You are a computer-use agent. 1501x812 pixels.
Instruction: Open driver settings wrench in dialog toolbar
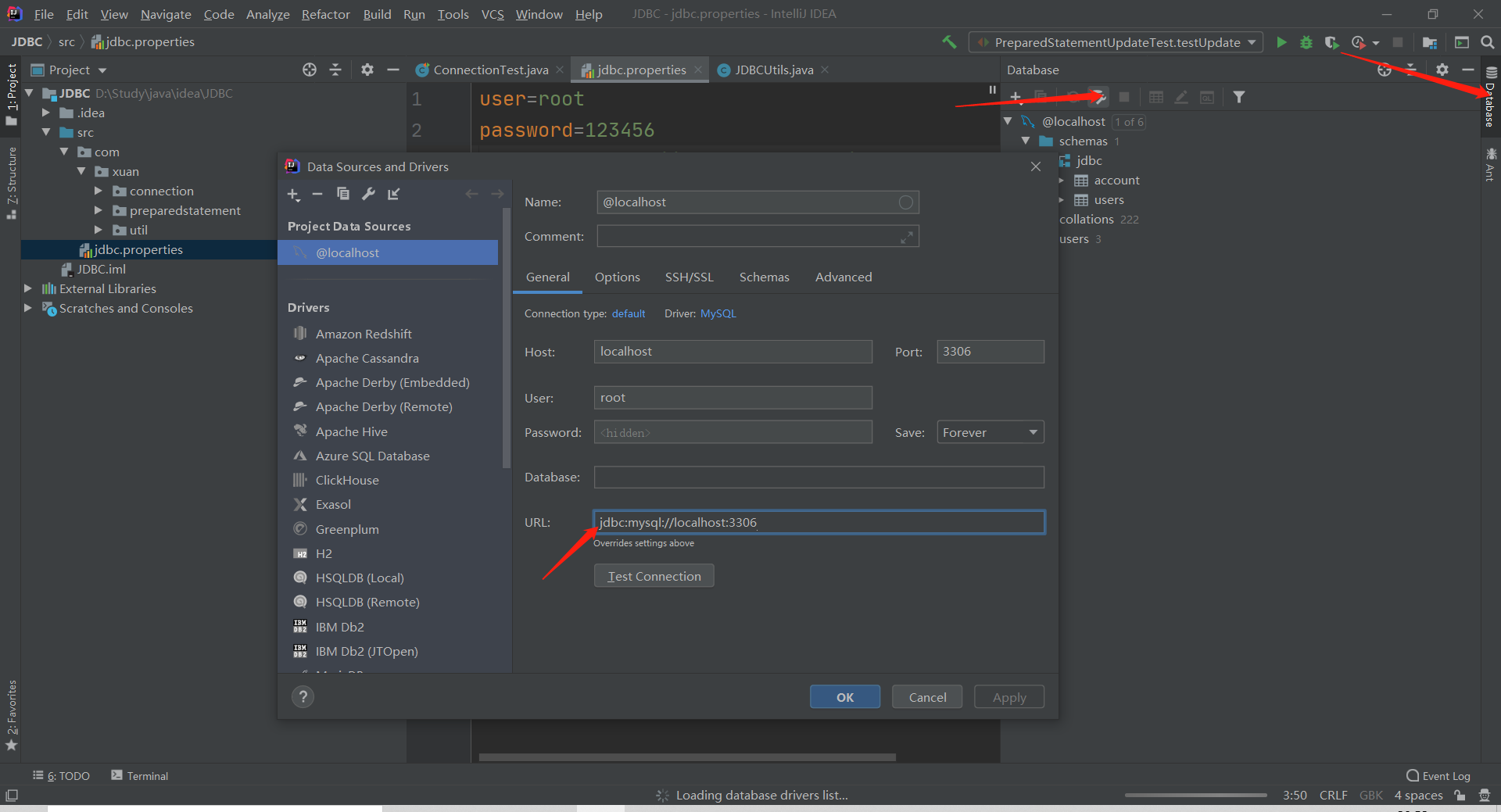click(x=368, y=194)
